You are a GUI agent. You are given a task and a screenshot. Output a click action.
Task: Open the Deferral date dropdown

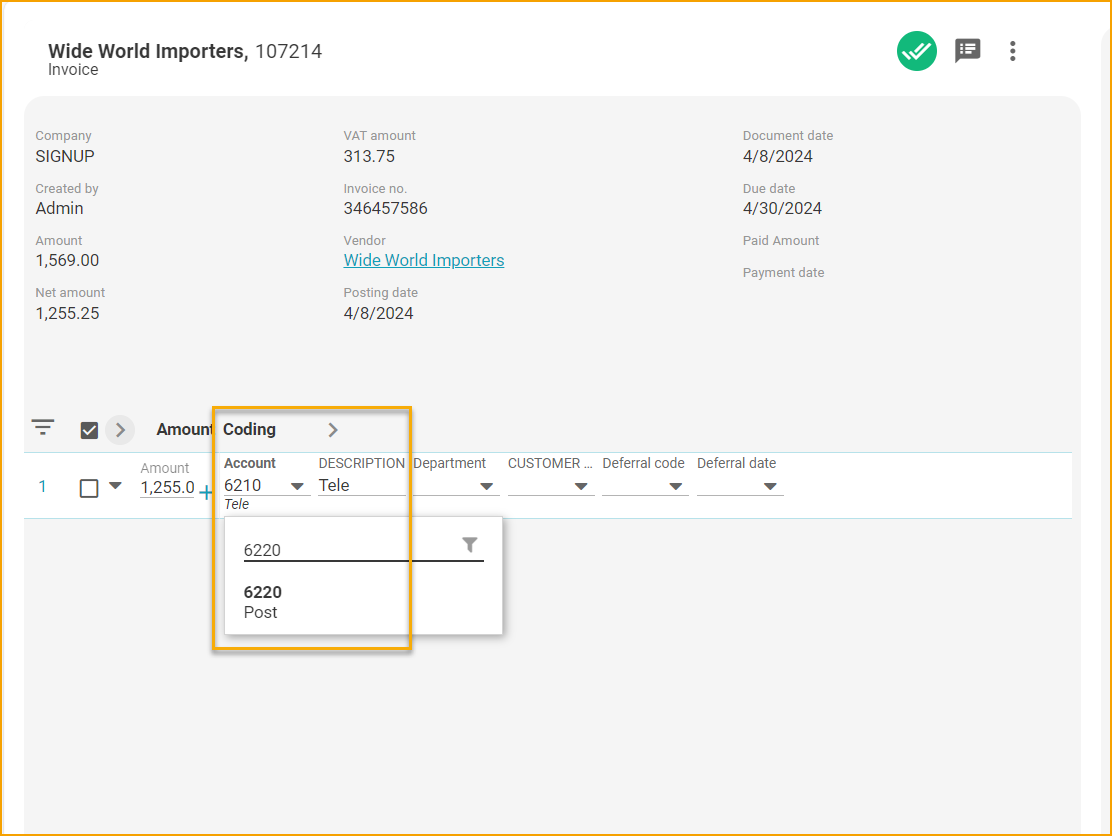770,485
